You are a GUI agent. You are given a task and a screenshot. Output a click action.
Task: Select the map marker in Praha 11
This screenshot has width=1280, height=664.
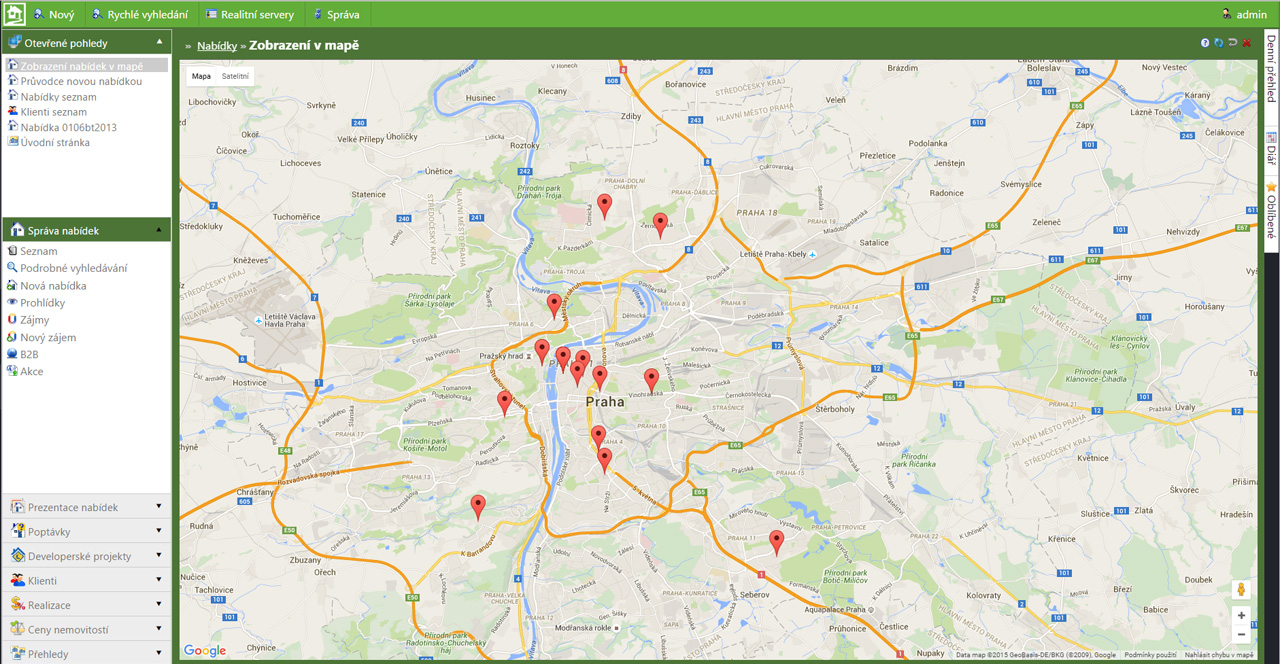point(776,543)
